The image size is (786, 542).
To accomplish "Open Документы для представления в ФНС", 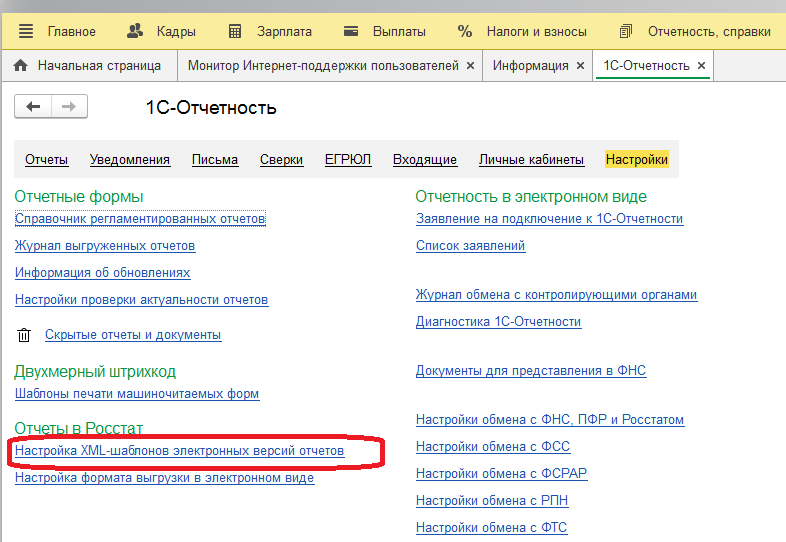I will point(531,371).
